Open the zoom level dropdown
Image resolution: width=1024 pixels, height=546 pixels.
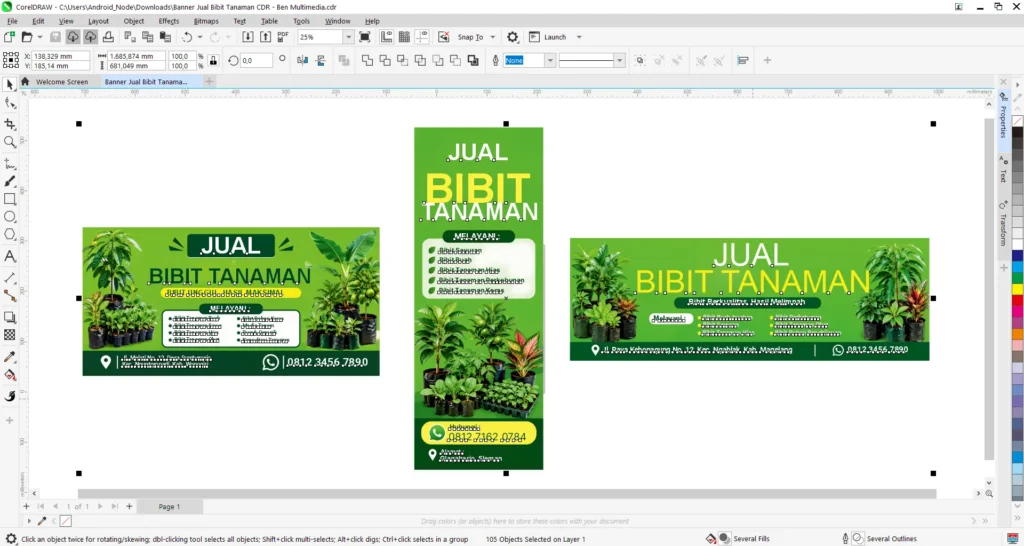[x=349, y=37]
